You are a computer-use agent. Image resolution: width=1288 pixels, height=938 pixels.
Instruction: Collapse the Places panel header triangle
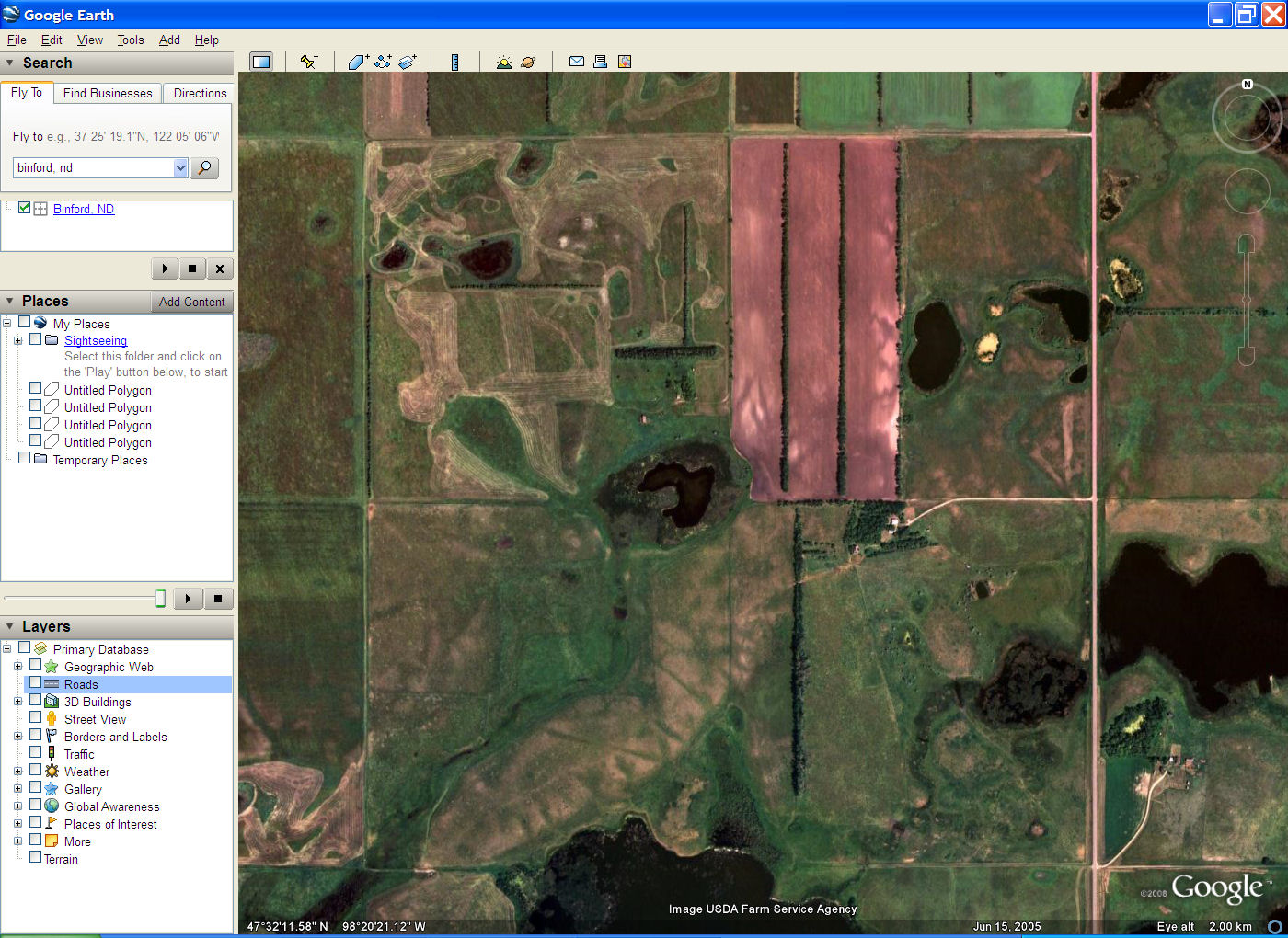coord(10,301)
